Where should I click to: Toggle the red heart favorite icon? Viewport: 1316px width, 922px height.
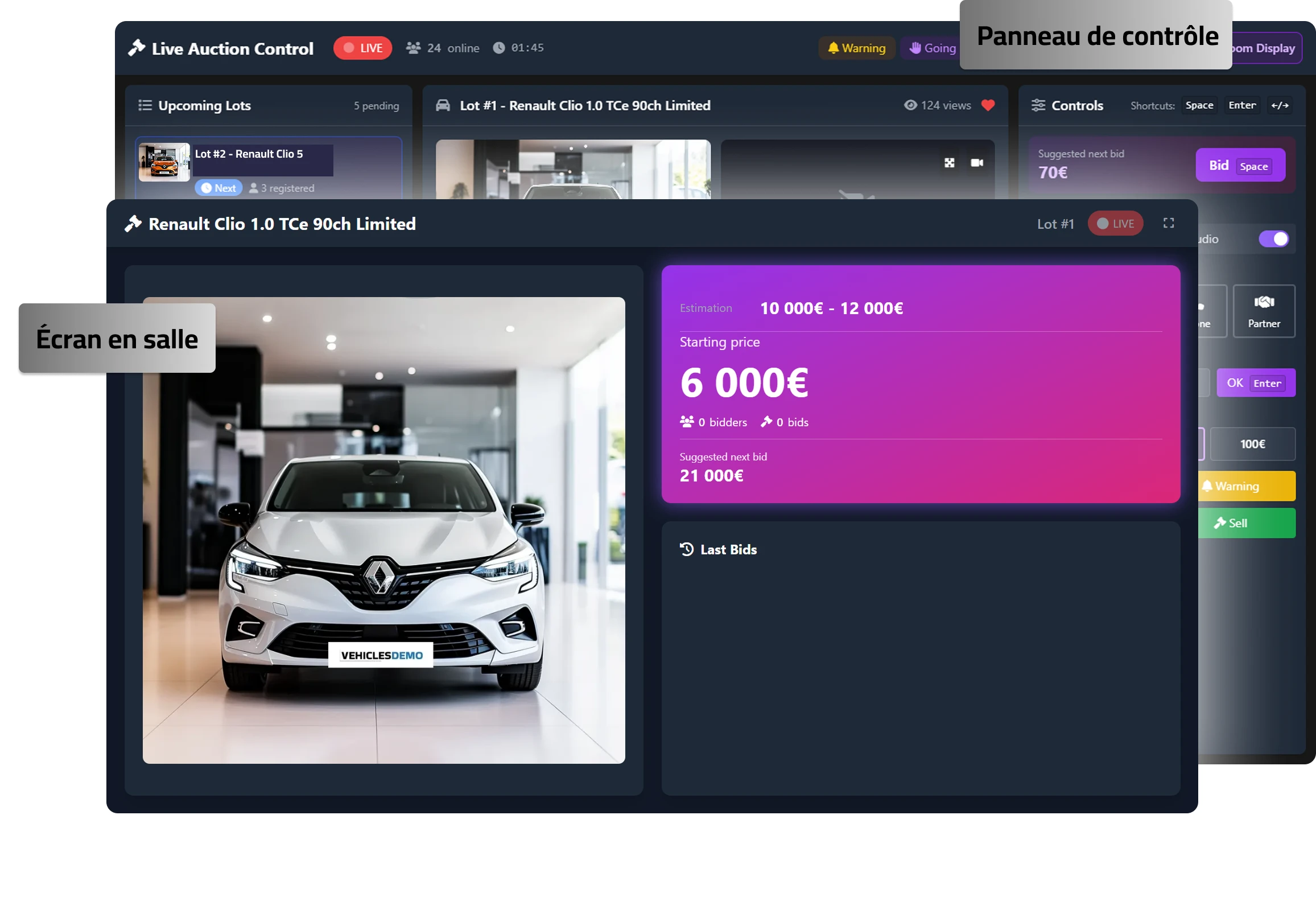[x=988, y=105]
